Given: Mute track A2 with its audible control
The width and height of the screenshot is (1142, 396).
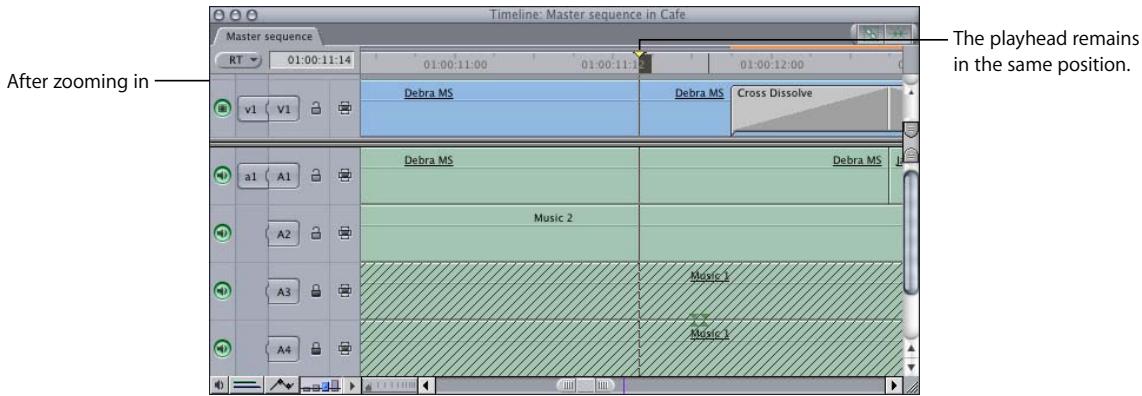Looking at the screenshot, I should click(222, 233).
